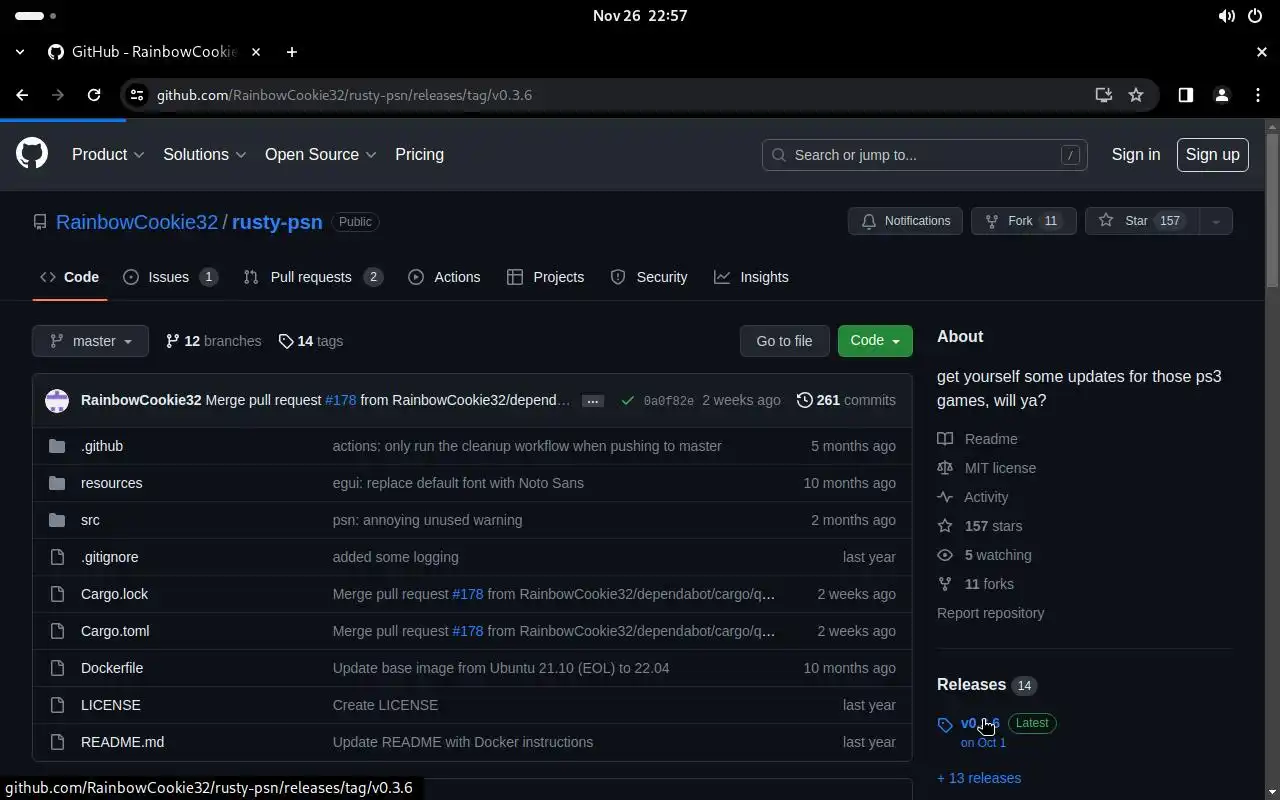Image resolution: width=1280 pixels, height=800 pixels.
Task: Open Chrome three-dot menu
Action: pyautogui.click(x=1258, y=95)
